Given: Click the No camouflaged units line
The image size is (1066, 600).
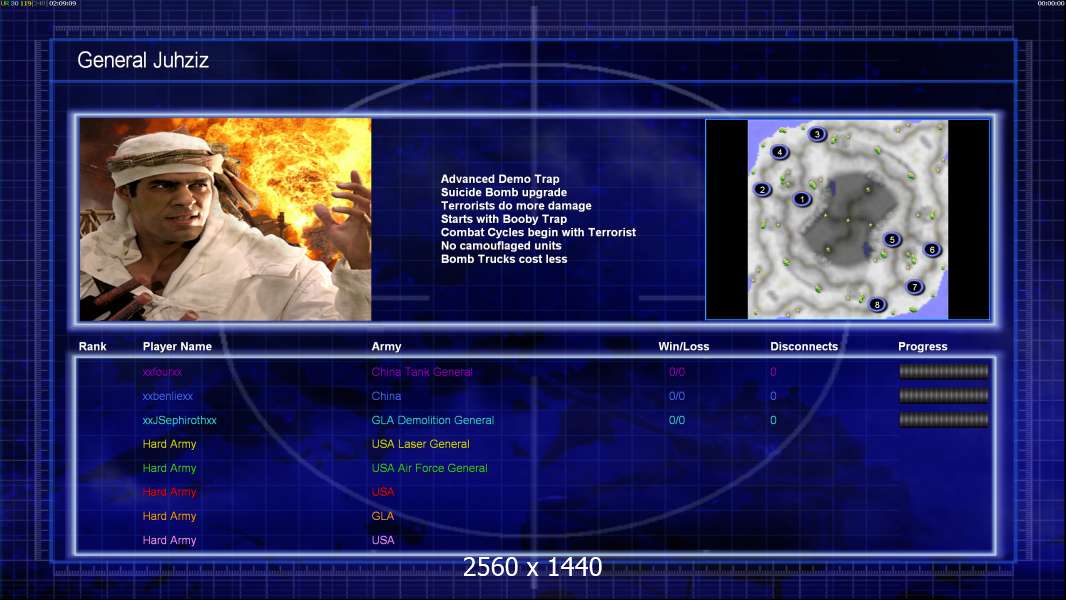Looking at the screenshot, I should (501, 245).
